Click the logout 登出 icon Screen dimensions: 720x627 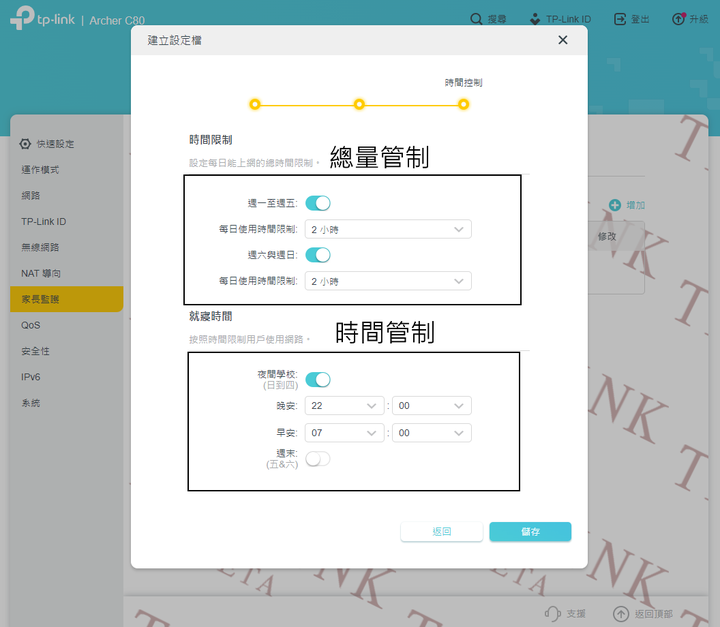[620, 19]
